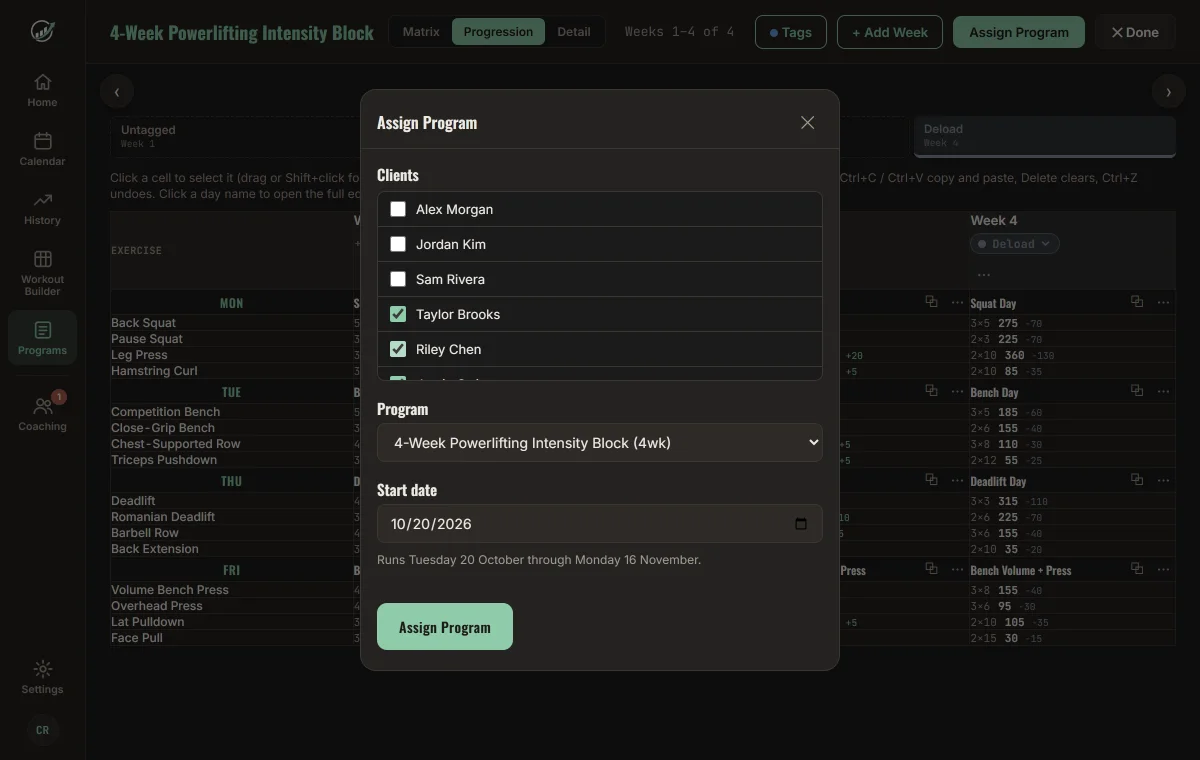Viewport: 1200px width, 760px height.
Task: Click the Face Pull exercise label
Action: pyautogui.click(x=137, y=638)
